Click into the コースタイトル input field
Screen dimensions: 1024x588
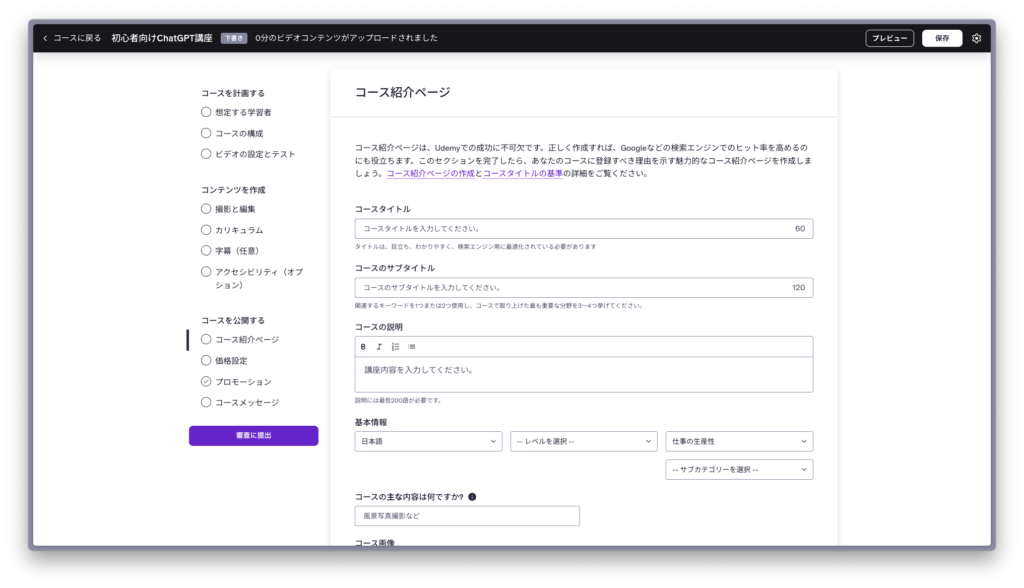point(570,229)
